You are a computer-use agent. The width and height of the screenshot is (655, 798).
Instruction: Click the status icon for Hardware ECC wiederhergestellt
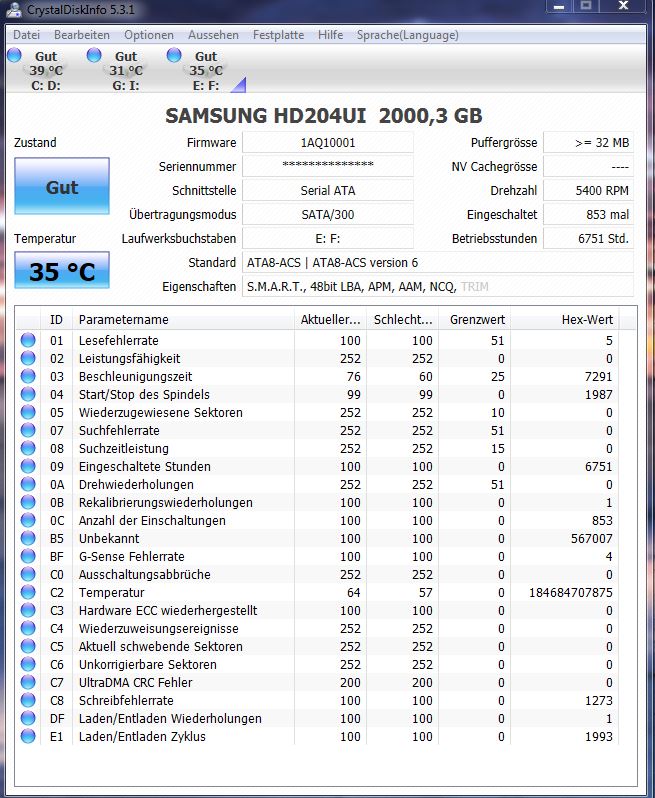pyautogui.click(x=28, y=610)
